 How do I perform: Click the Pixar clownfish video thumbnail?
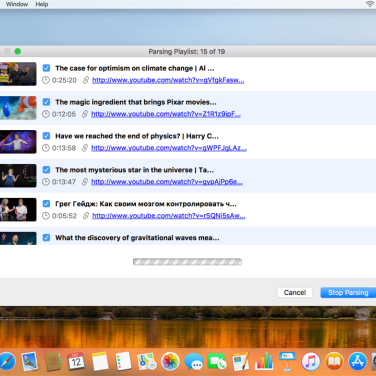click(x=18, y=108)
